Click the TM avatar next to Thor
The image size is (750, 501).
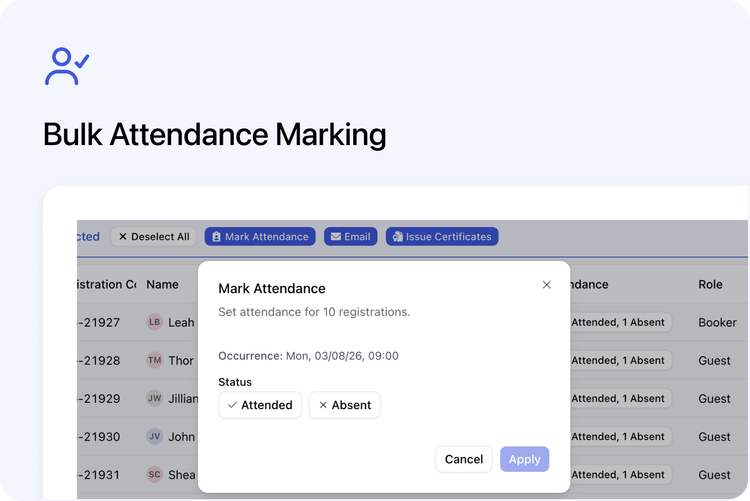[x=154, y=360]
